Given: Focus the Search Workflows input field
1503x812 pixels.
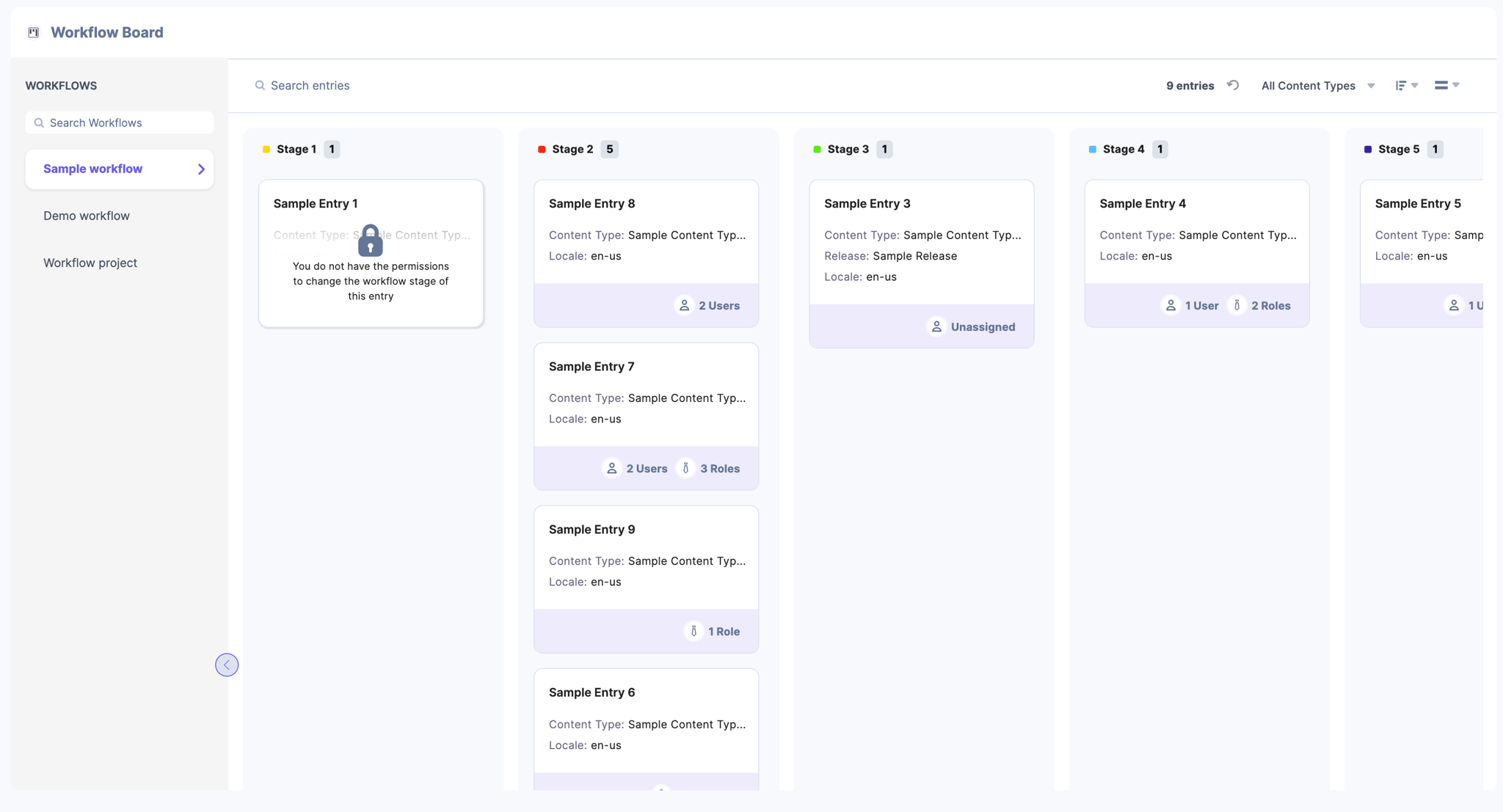Looking at the screenshot, I should (120, 122).
